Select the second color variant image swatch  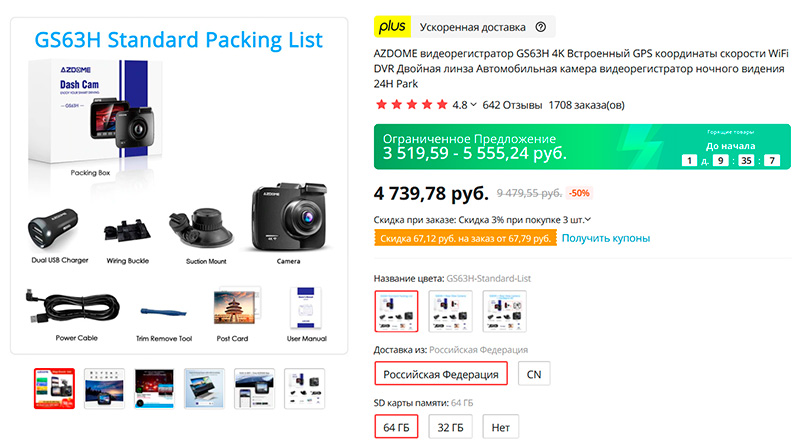[x=450, y=311]
